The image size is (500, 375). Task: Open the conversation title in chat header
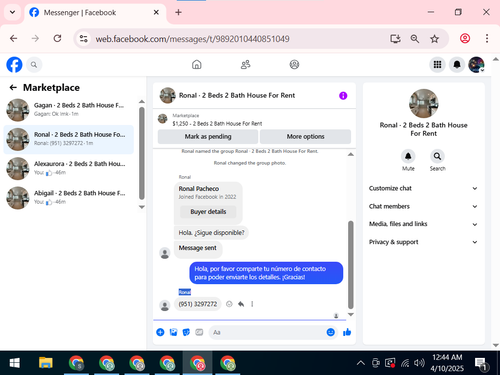(237, 96)
